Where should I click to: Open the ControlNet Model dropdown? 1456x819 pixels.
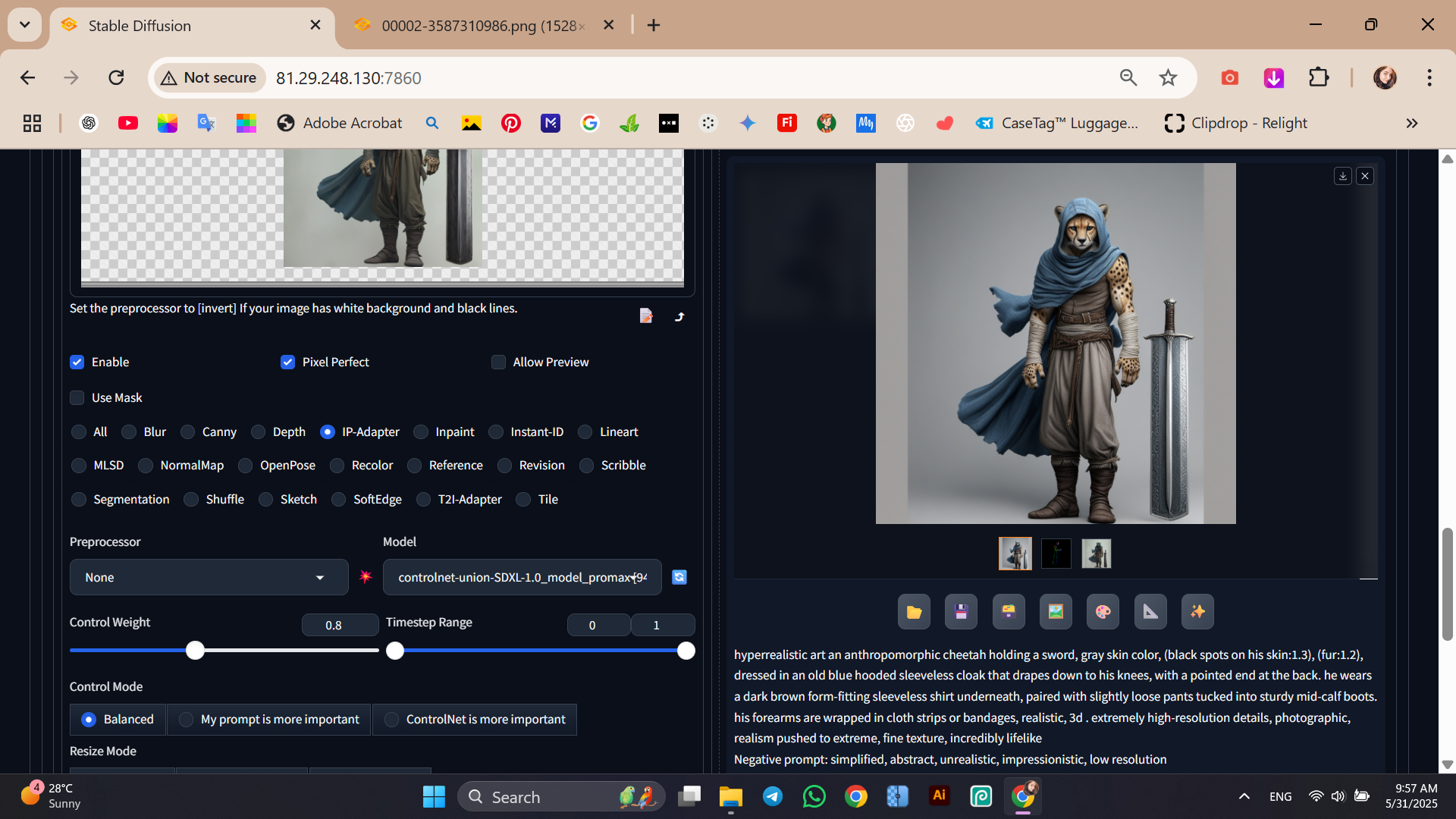pyautogui.click(x=522, y=578)
